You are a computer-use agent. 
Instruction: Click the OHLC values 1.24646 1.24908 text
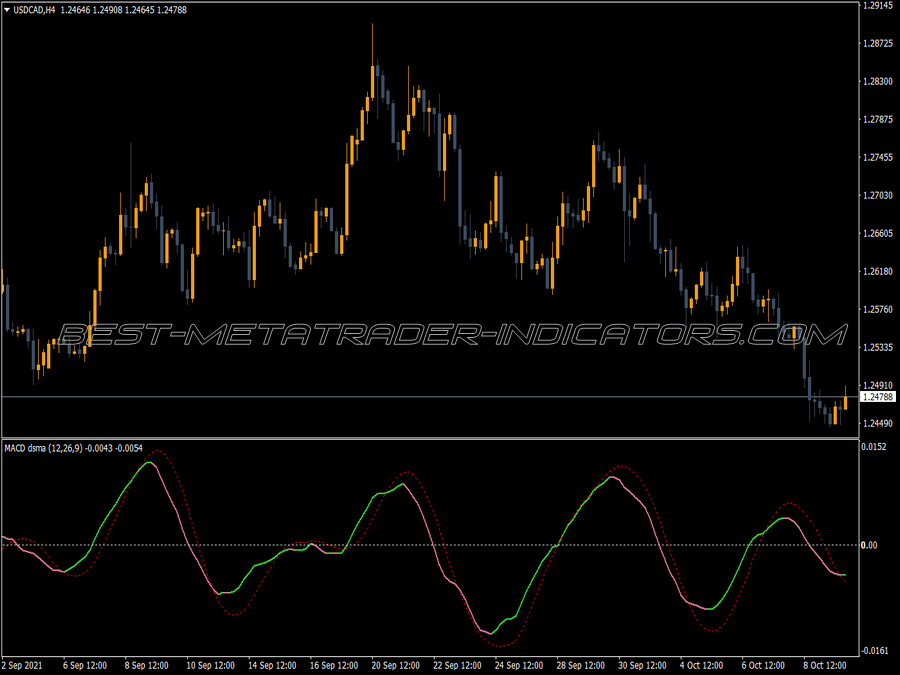tap(90, 10)
